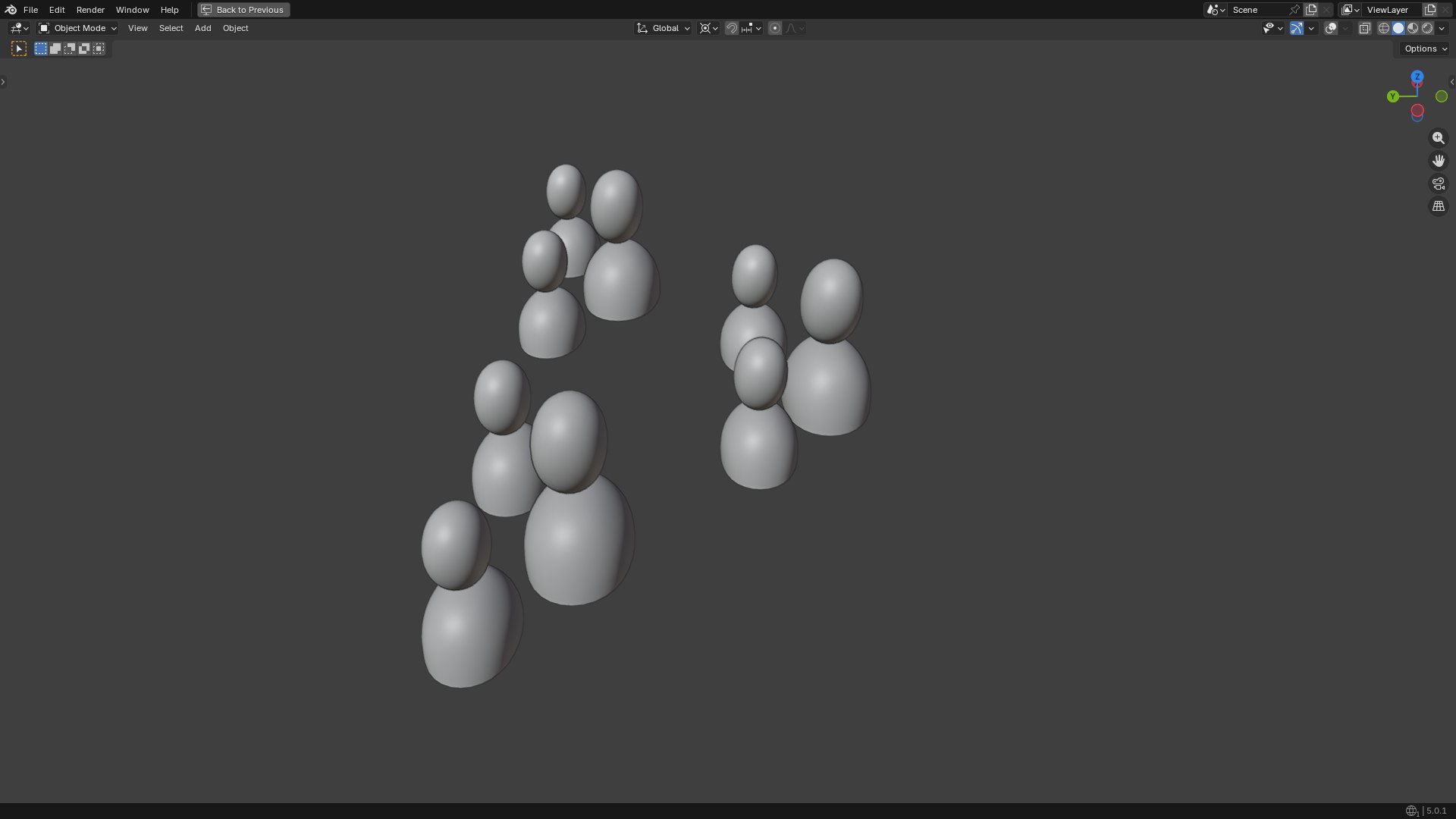Image resolution: width=1456 pixels, height=819 pixels.
Task: Toggle X-Ray mode
Action: point(1365,28)
